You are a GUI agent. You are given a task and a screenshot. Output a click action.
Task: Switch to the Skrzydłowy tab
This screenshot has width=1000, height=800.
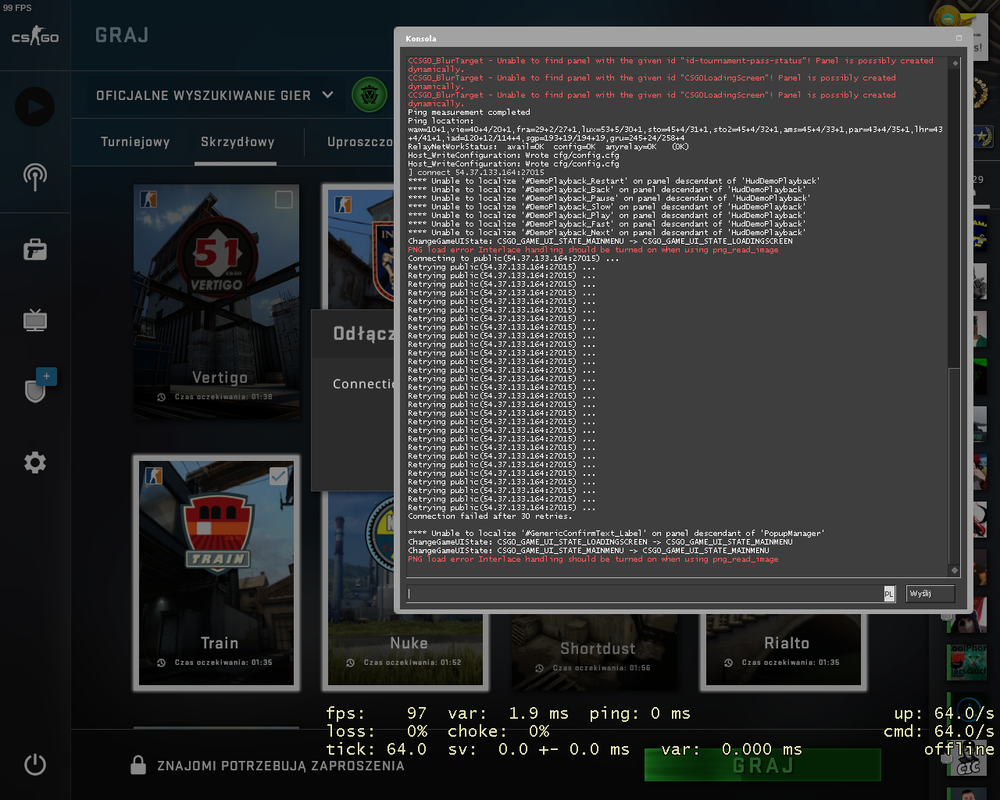point(237,142)
